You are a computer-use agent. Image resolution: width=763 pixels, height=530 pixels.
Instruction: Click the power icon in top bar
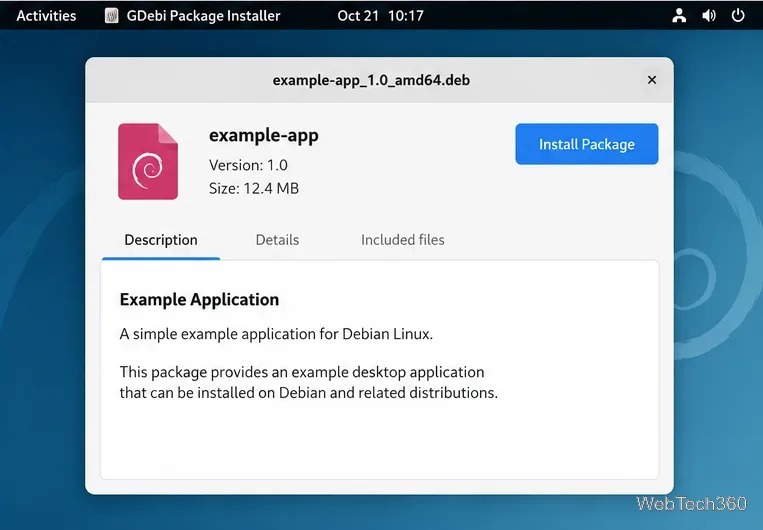tap(738, 16)
